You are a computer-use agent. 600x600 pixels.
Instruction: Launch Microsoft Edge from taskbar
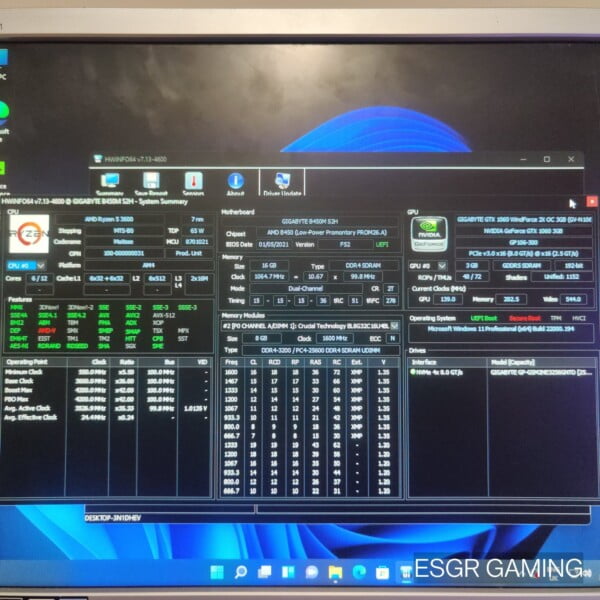point(359,572)
